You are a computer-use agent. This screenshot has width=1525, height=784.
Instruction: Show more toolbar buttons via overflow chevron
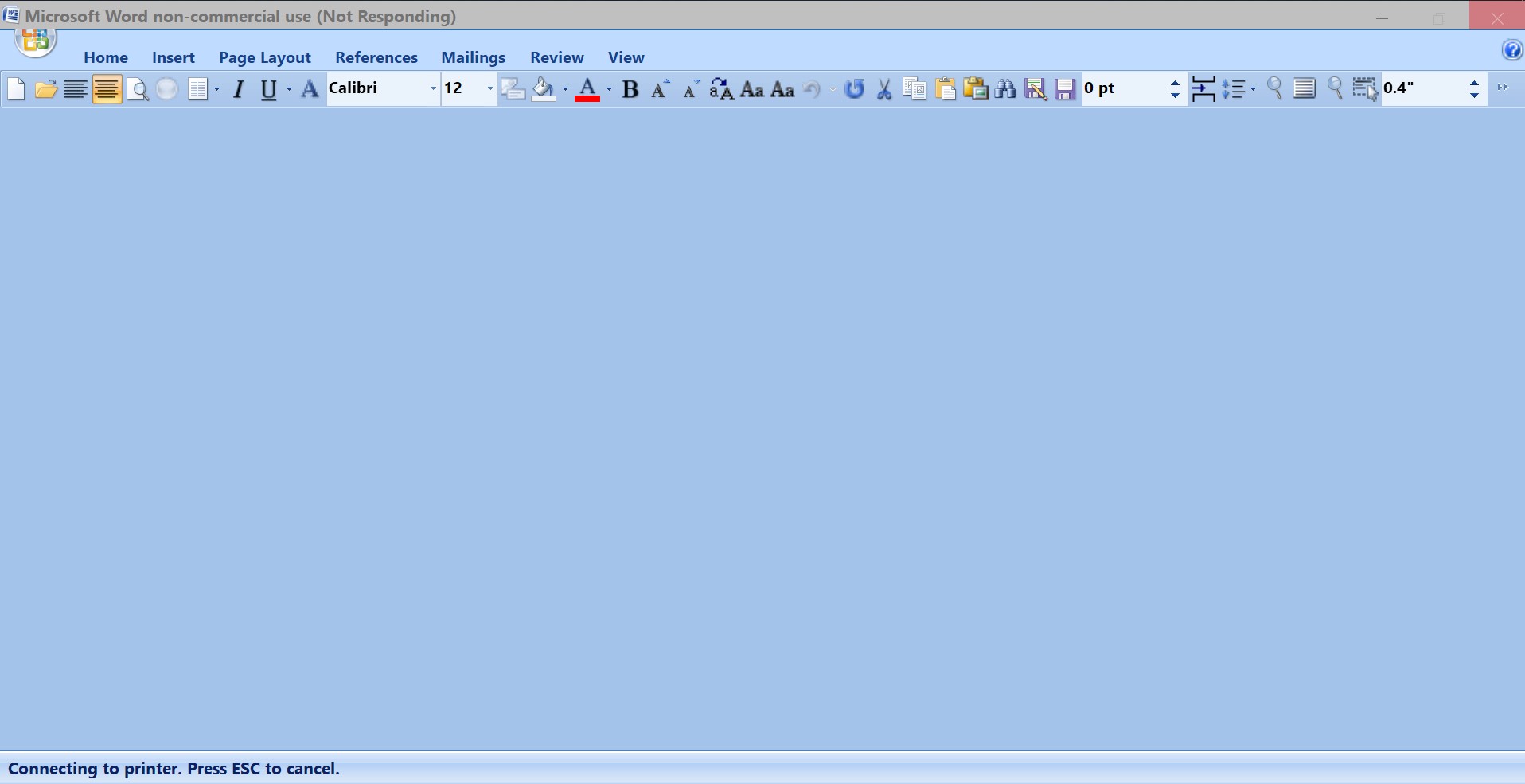pyautogui.click(x=1503, y=88)
